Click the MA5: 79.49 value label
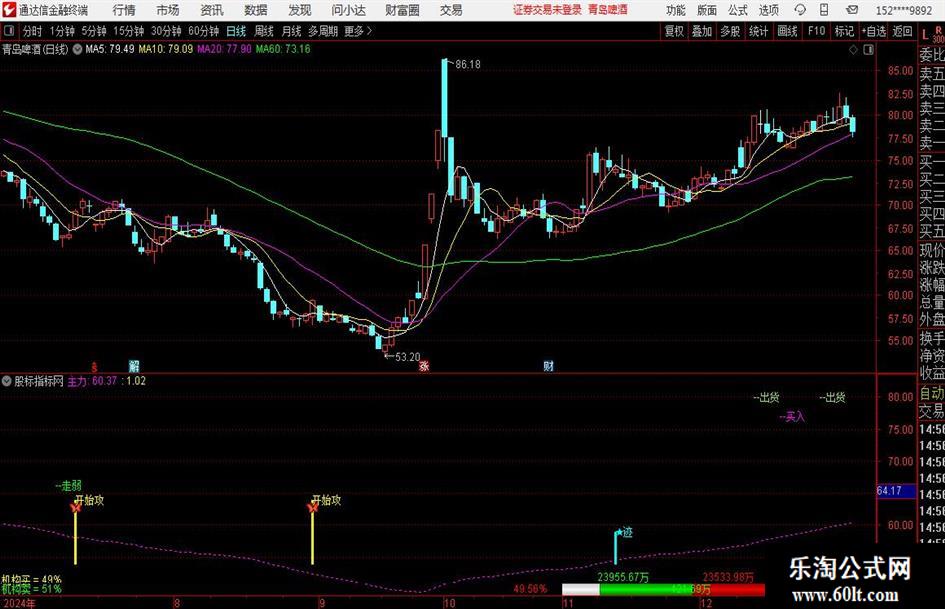The height and width of the screenshot is (609, 945). [110, 49]
